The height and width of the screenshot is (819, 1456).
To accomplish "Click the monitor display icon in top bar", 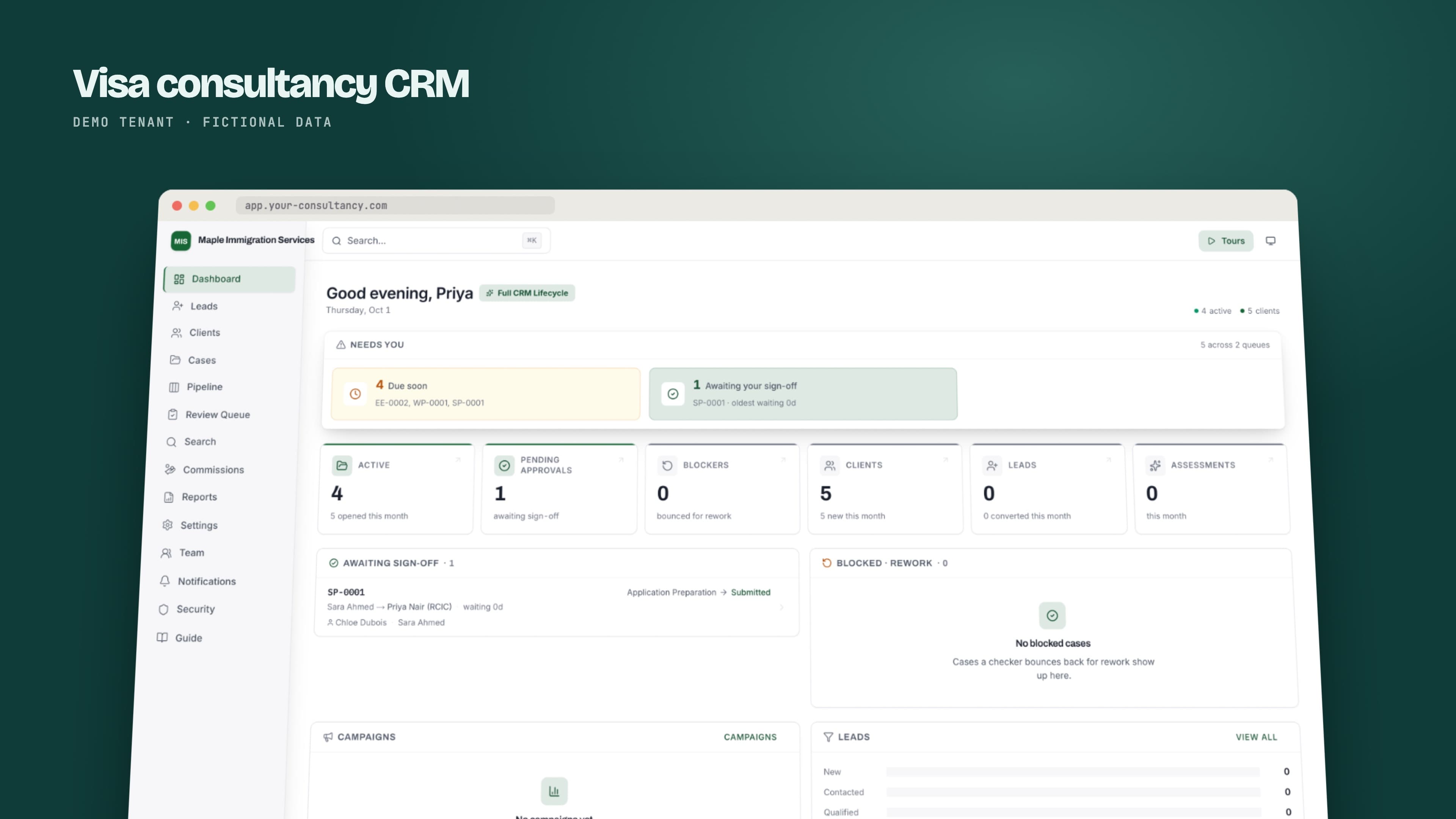I will click(x=1271, y=241).
